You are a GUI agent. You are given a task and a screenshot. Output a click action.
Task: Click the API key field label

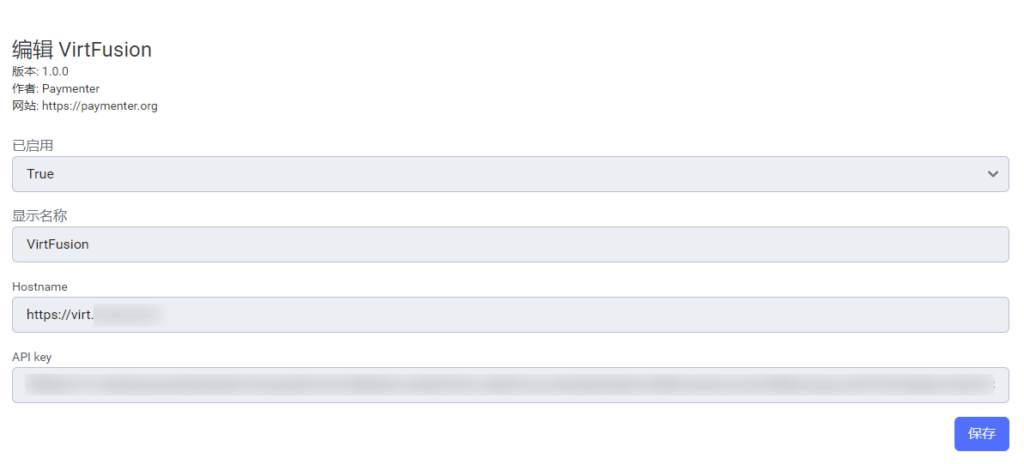point(32,357)
